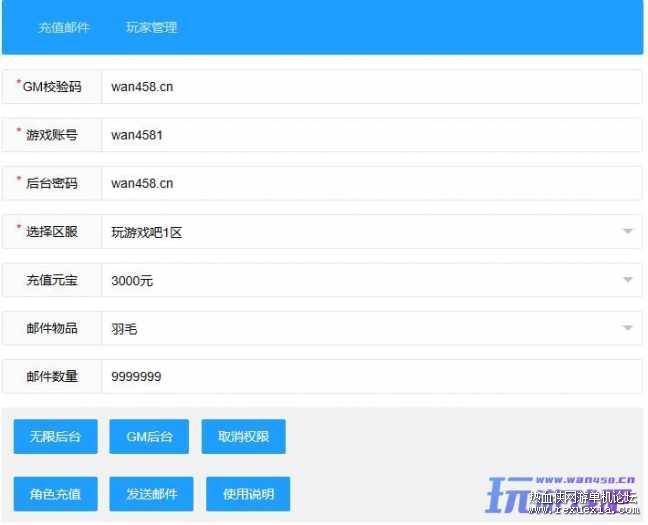Focus the 游戏账号 text box
The image size is (648, 525).
pos(370,135)
